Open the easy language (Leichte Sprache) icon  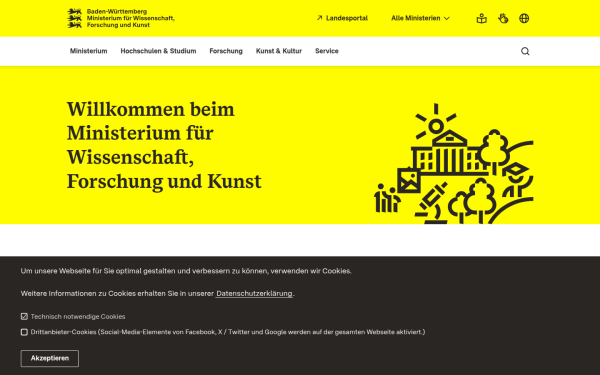(x=481, y=18)
